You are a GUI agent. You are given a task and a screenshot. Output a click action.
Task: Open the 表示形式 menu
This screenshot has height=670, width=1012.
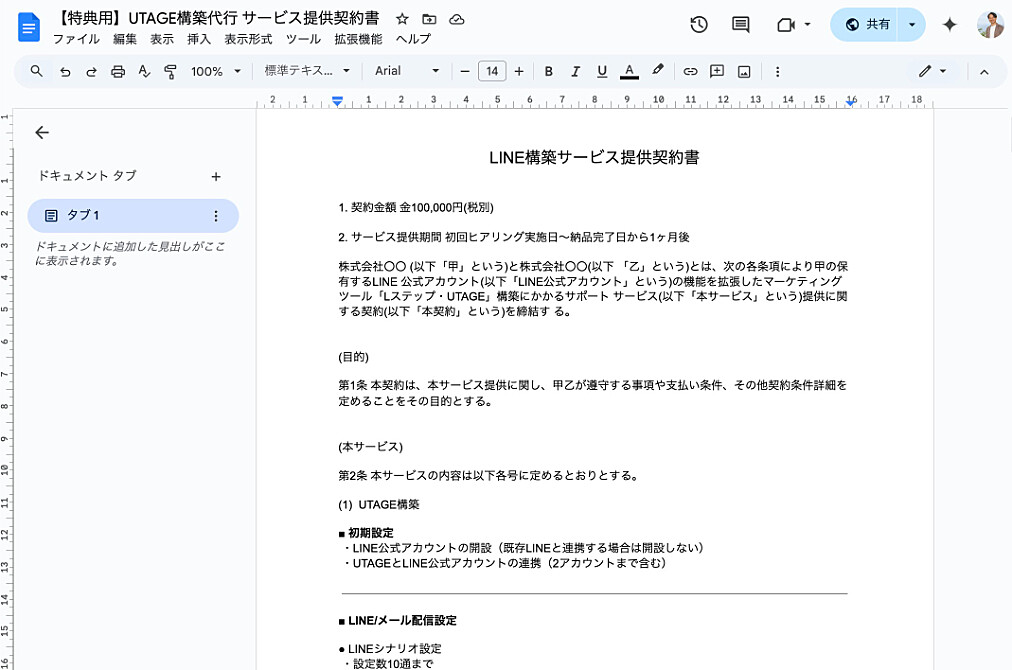[248, 39]
